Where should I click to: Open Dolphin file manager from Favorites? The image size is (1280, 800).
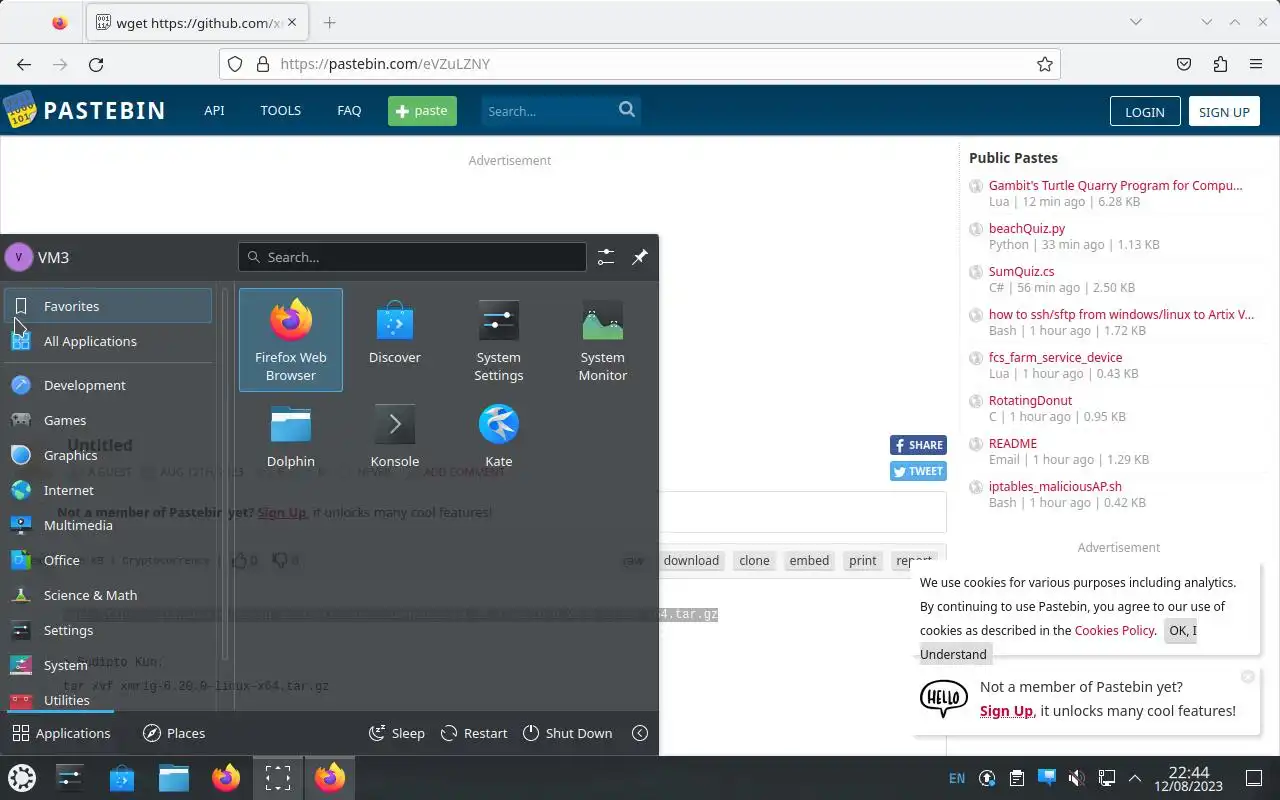tap(291, 436)
